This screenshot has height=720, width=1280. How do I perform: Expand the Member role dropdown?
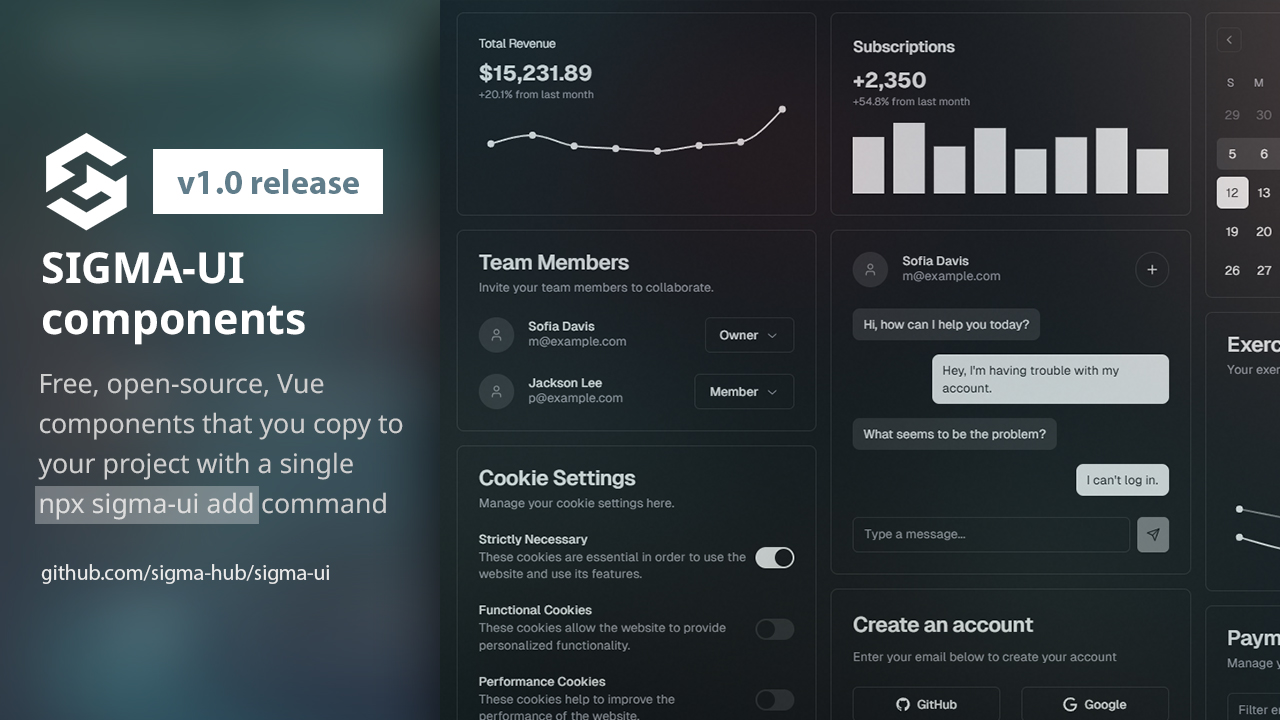[x=744, y=392]
